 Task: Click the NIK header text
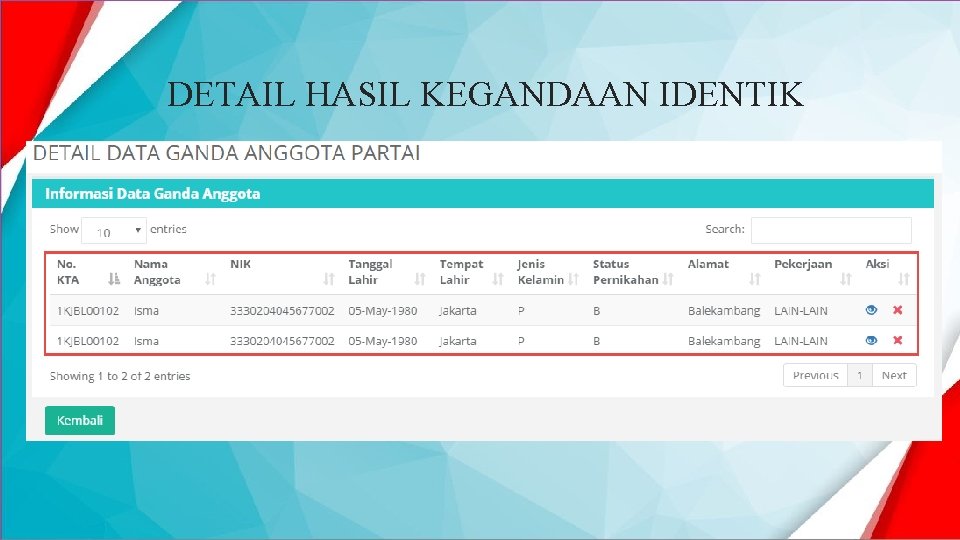[241, 264]
